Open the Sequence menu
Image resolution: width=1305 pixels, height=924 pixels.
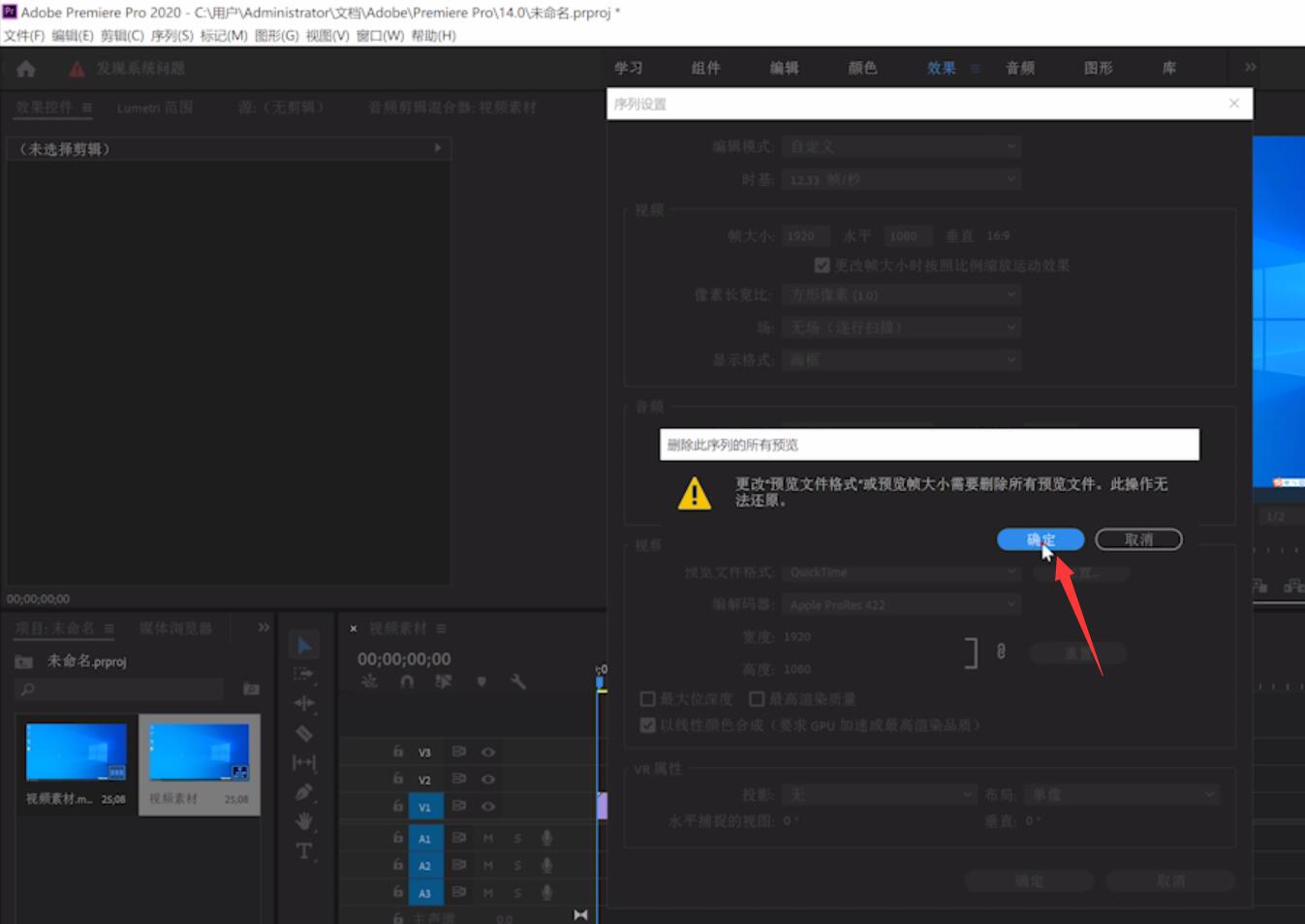point(171,36)
